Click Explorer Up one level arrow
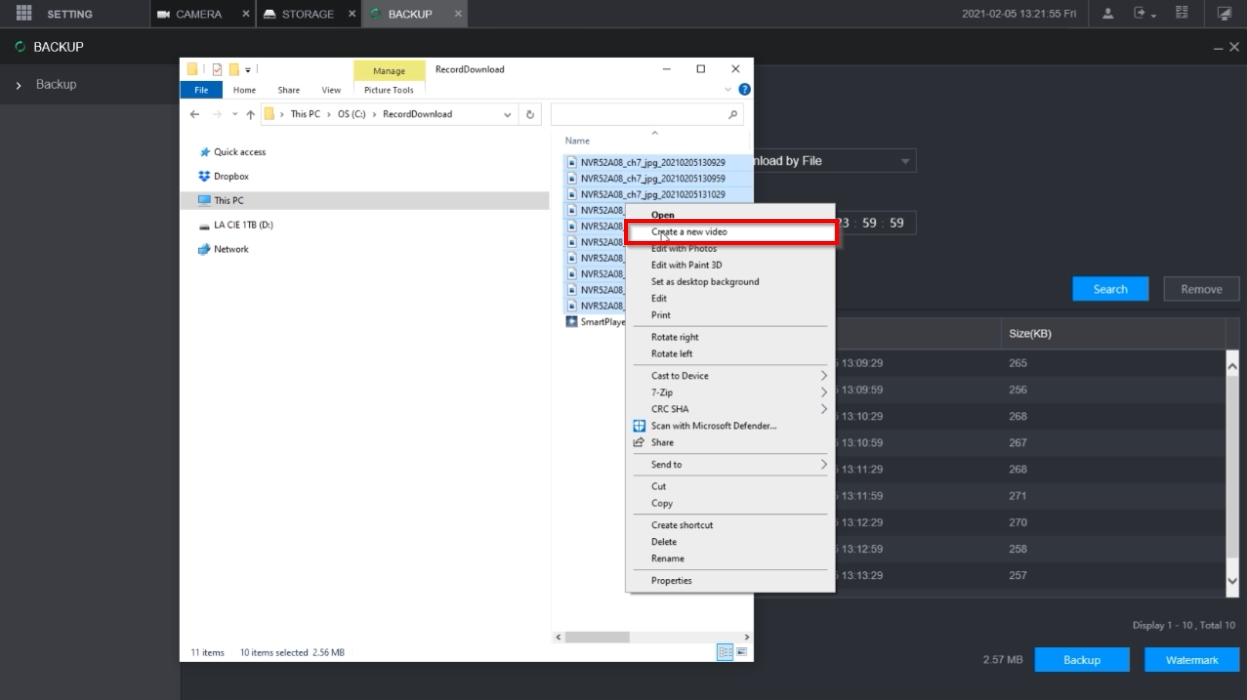The height and width of the screenshot is (700, 1247). tap(250, 114)
